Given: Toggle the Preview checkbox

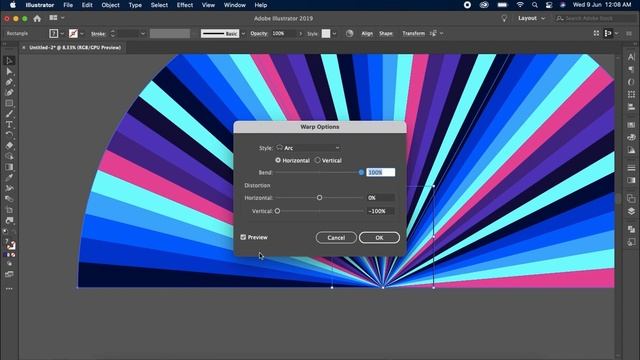Looking at the screenshot, I should (243, 237).
